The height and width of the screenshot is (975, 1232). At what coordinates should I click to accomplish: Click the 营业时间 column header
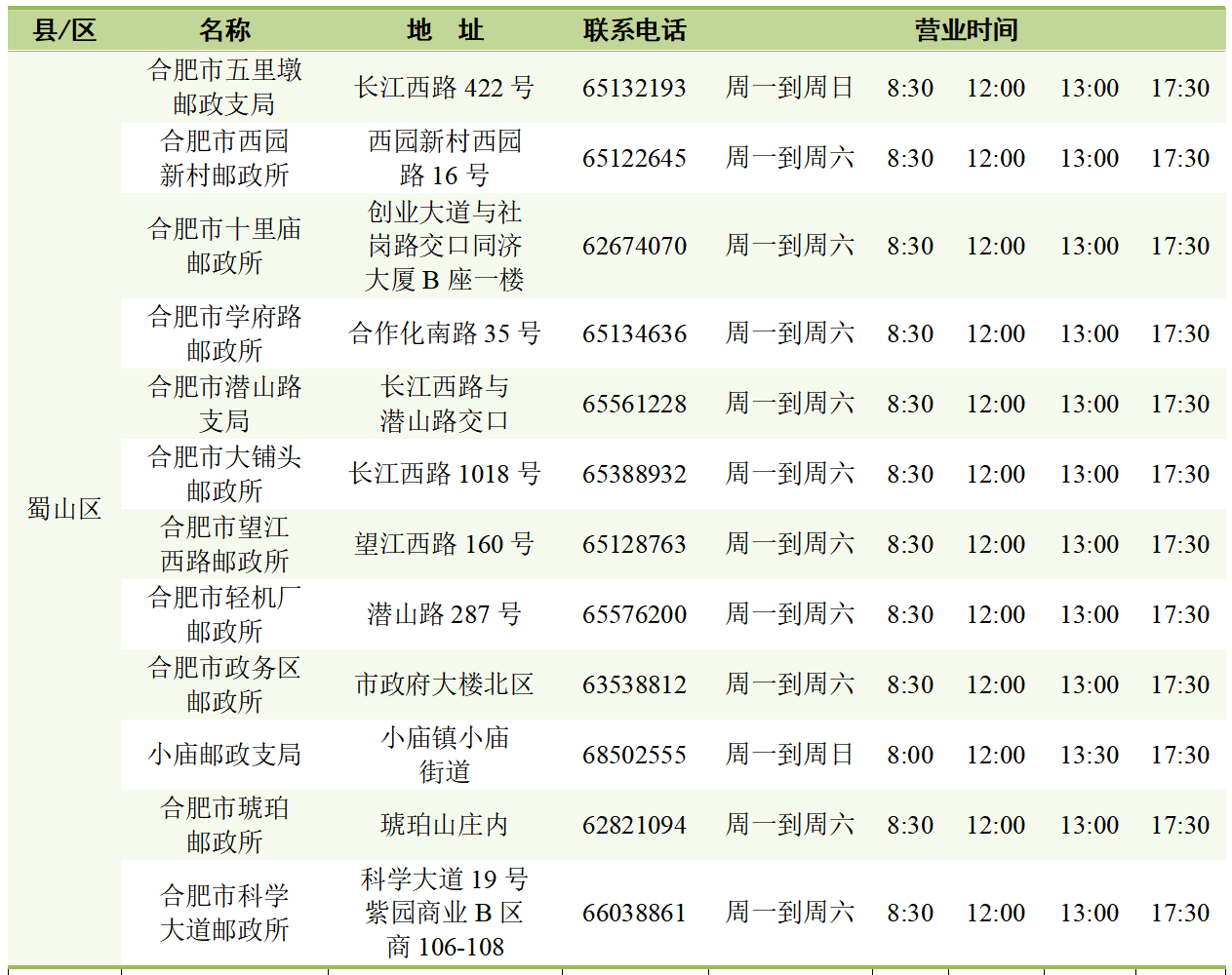point(966,30)
